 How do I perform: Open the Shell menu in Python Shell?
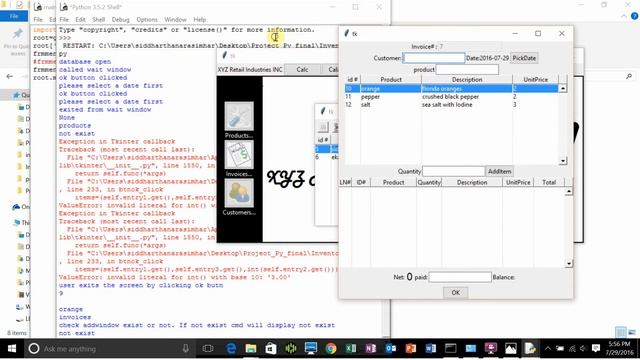coord(99,20)
